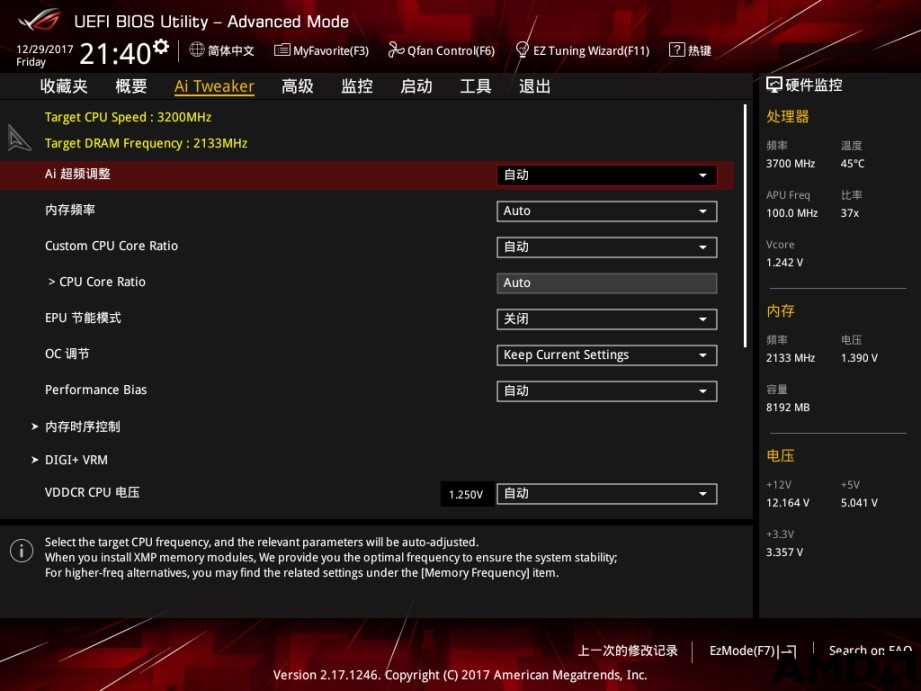Select the 内存频率 row label

tap(70, 210)
